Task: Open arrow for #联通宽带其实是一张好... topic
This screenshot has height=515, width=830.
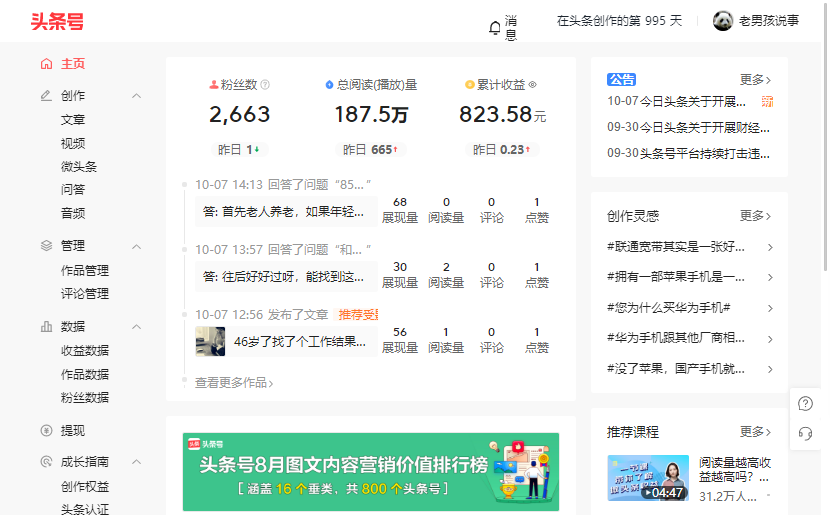Action: click(770, 247)
